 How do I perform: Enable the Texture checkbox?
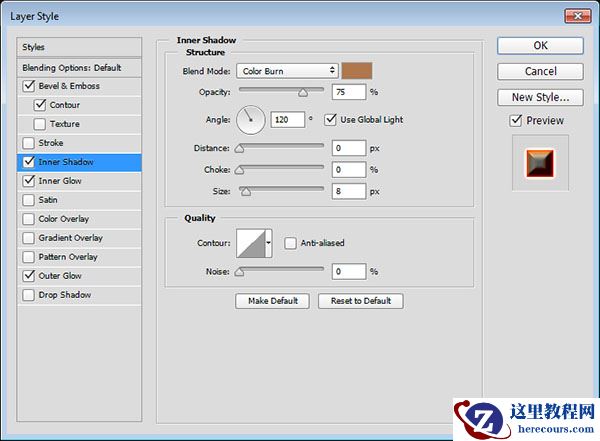click(x=40, y=124)
